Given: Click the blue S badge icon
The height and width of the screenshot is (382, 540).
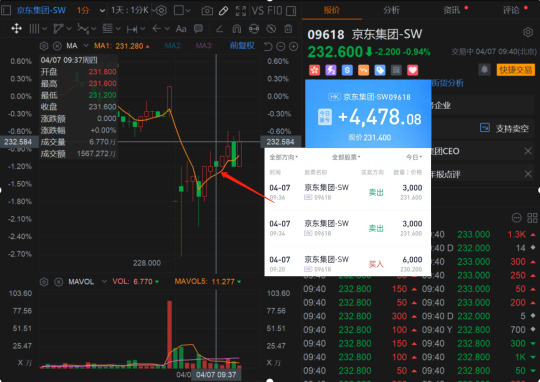Looking at the screenshot, I should (347, 70).
